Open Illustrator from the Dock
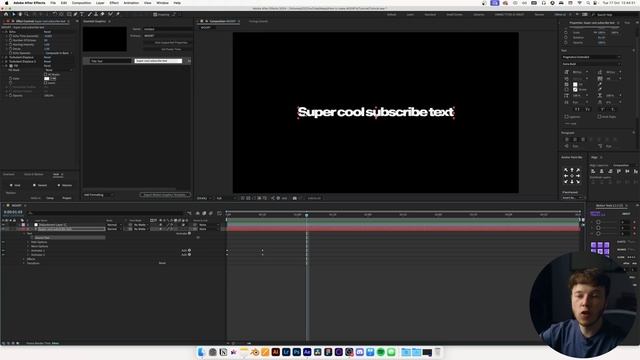Screen dimensions: 640x360 [x=276, y=352]
